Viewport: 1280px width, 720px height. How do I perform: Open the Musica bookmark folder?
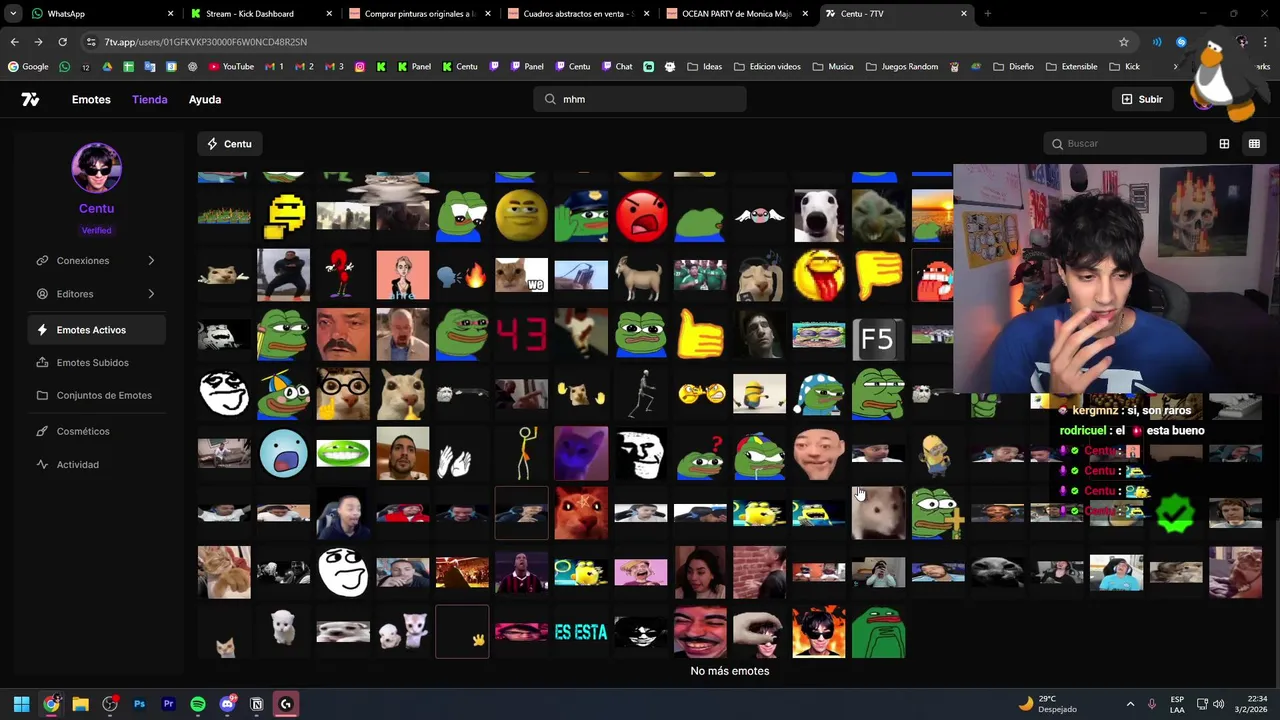point(833,67)
